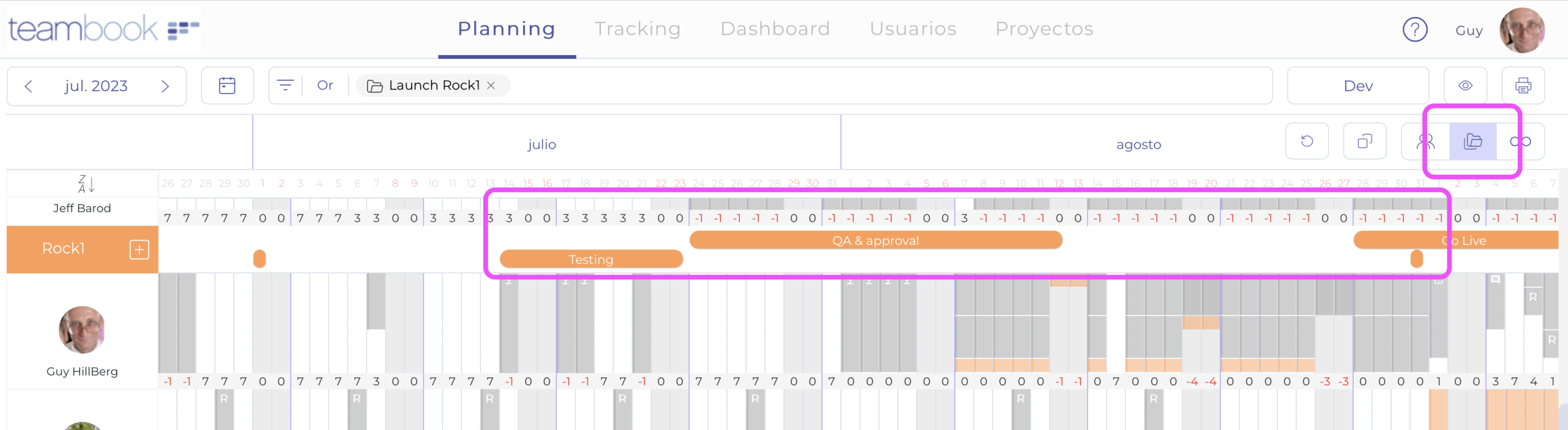The height and width of the screenshot is (430, 1568).
Task: Go to previous month with left chevron
Action: (28, 86)
